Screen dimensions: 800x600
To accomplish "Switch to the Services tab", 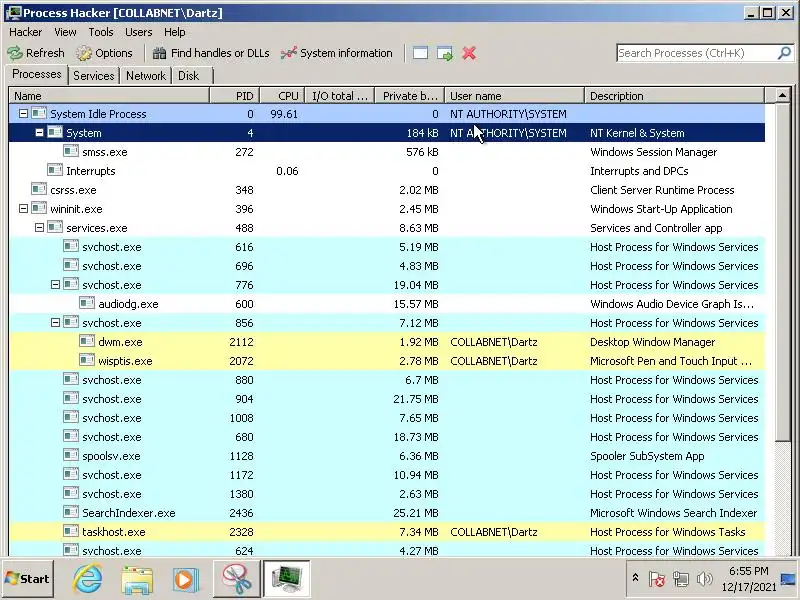I will 93,76.
